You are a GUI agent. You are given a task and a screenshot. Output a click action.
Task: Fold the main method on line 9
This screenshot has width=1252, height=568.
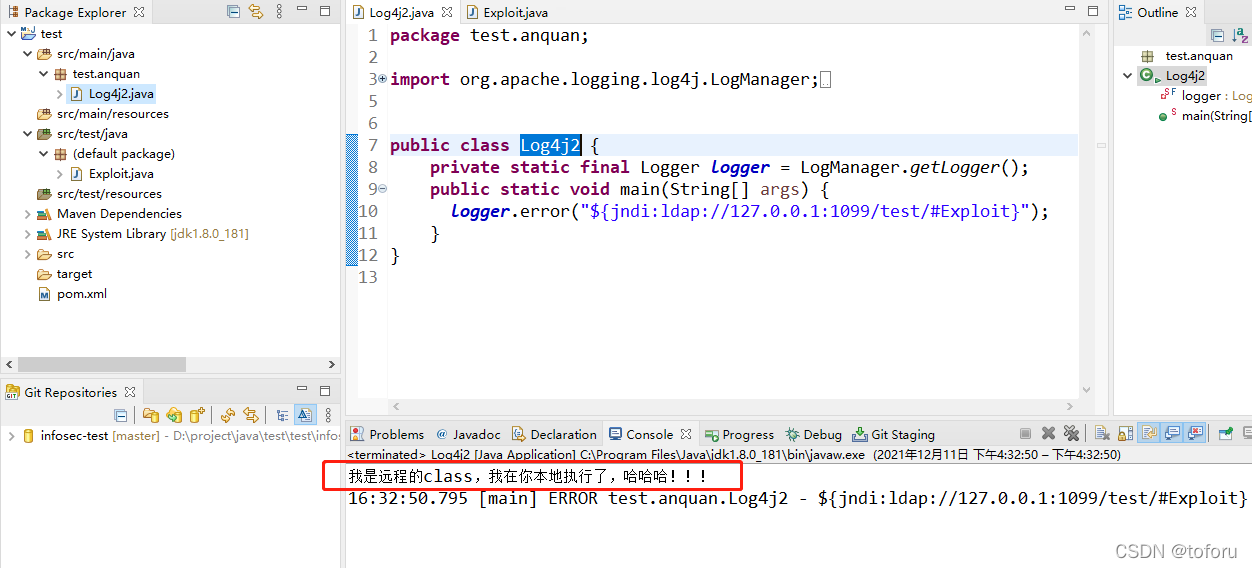(382, 189)
